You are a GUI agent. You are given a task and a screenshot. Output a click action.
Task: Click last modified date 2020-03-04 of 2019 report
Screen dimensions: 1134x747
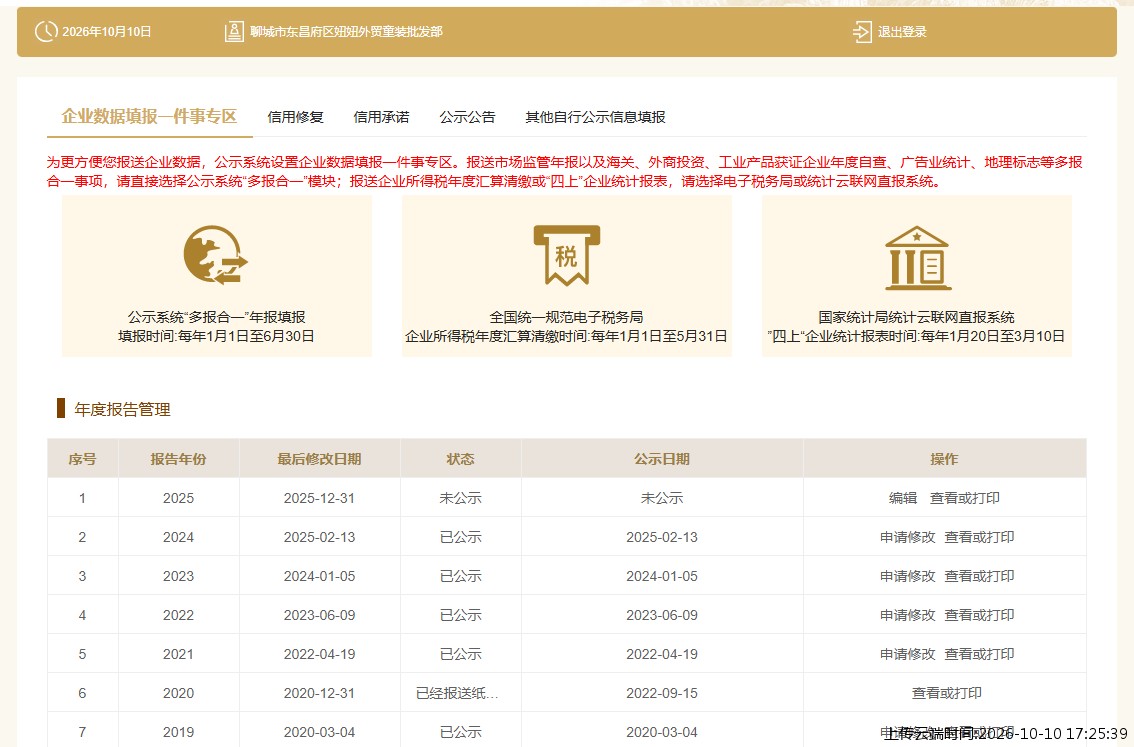pos(319,733)
